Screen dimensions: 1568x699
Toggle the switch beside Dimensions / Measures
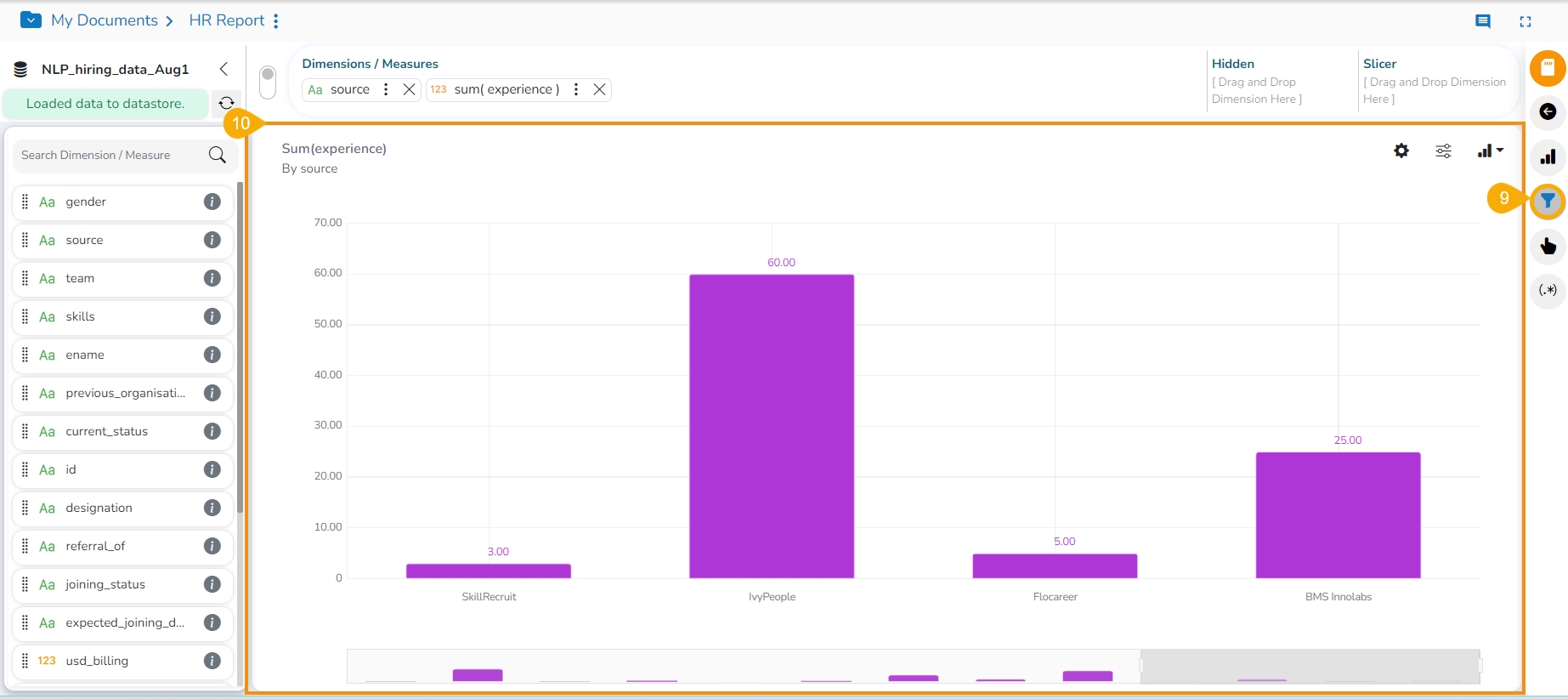tap(268, 82)
